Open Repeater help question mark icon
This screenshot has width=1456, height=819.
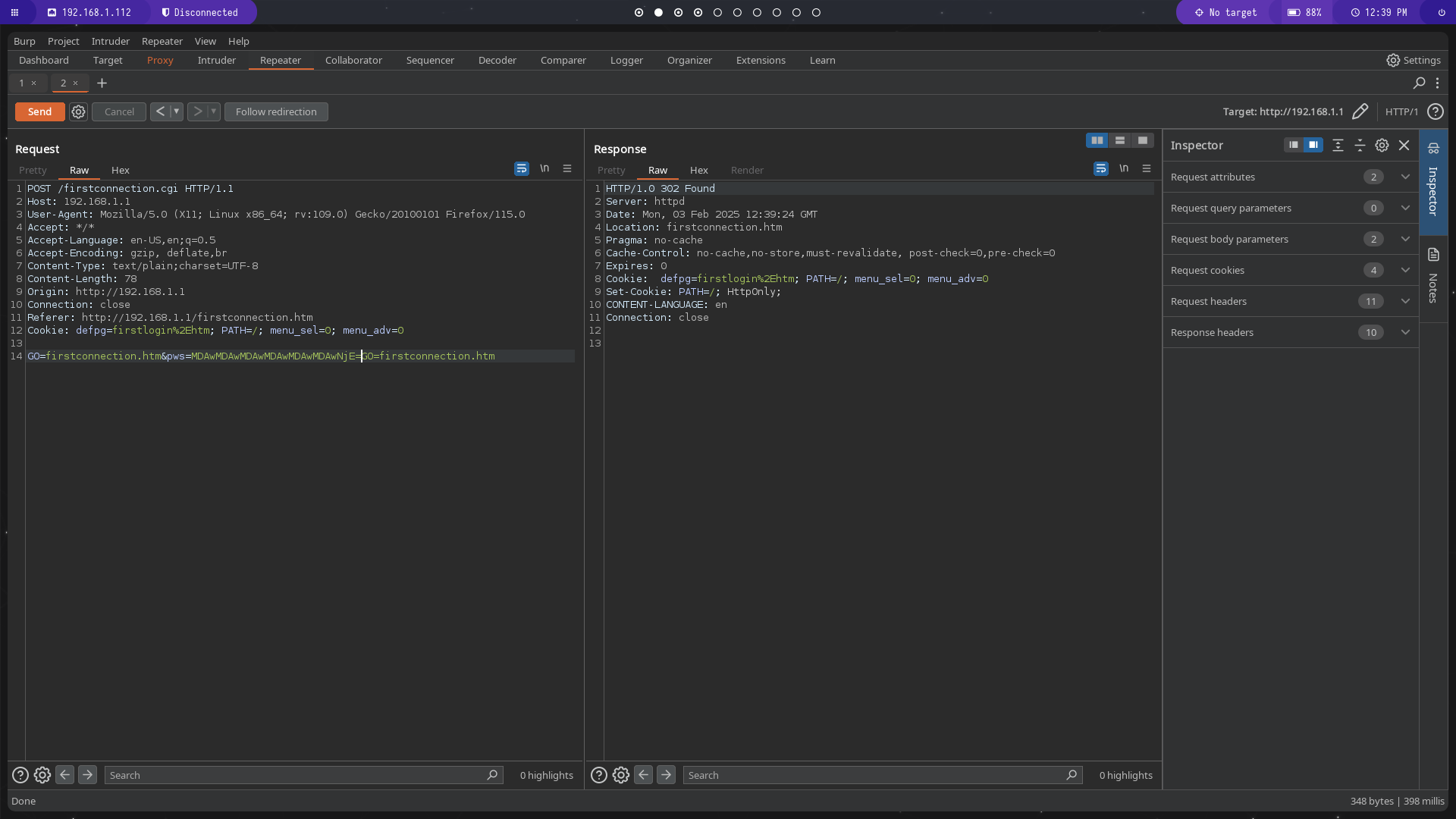coord(1436,111)
